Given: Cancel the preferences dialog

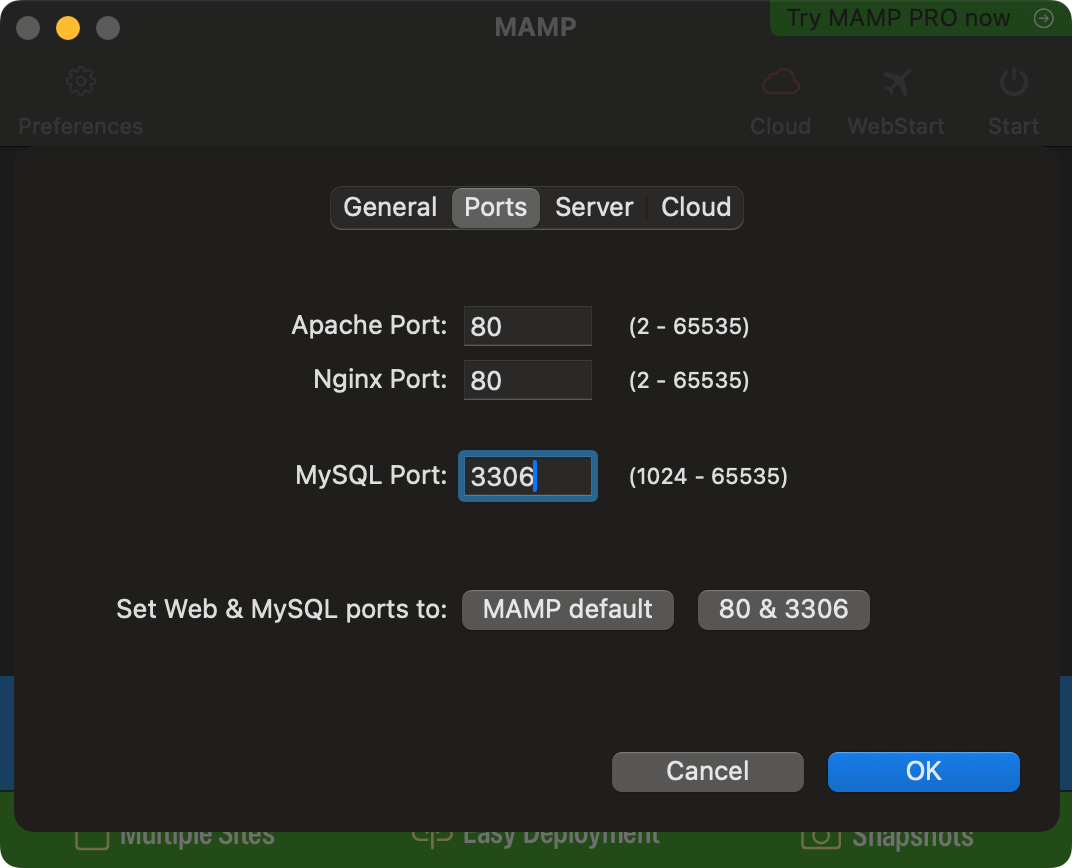Looking at the screenshot, I should pyautogui.click(x=708, y=772).
